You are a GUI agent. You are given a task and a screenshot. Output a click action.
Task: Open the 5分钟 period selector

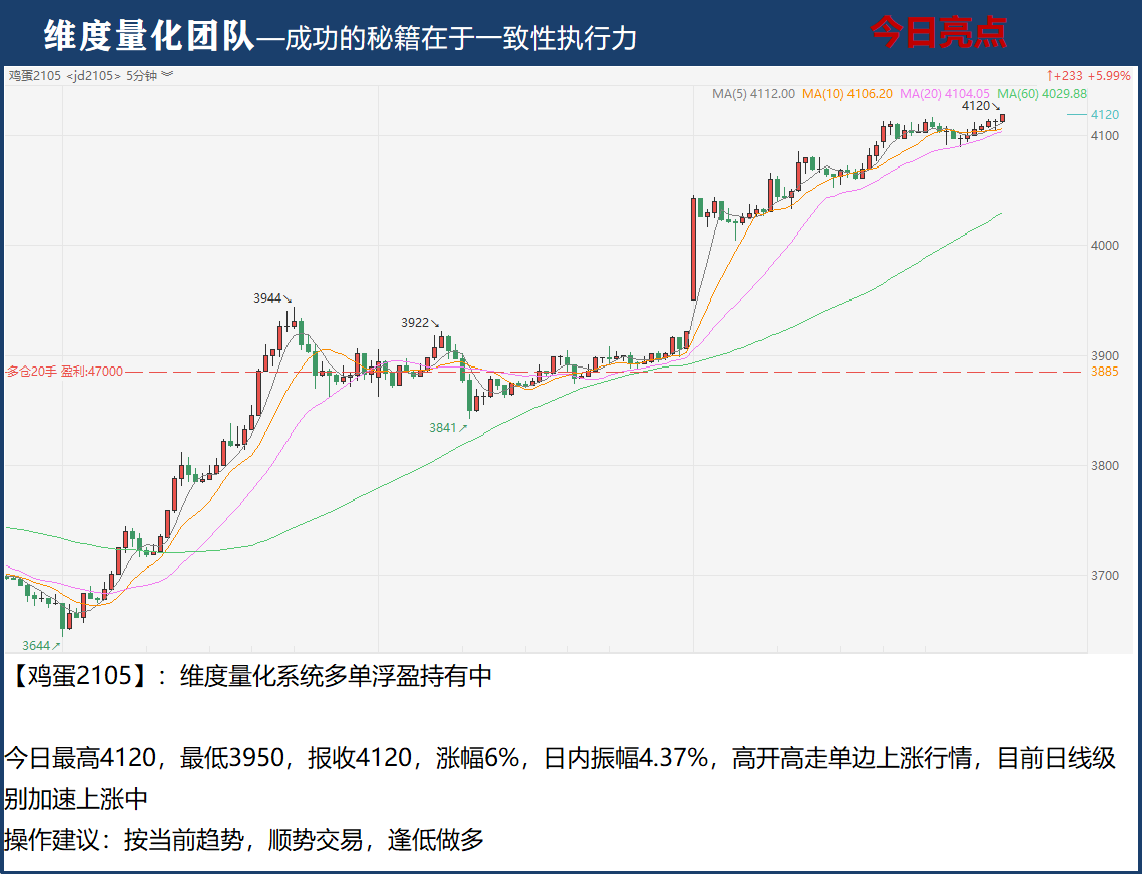coord(141,75)
